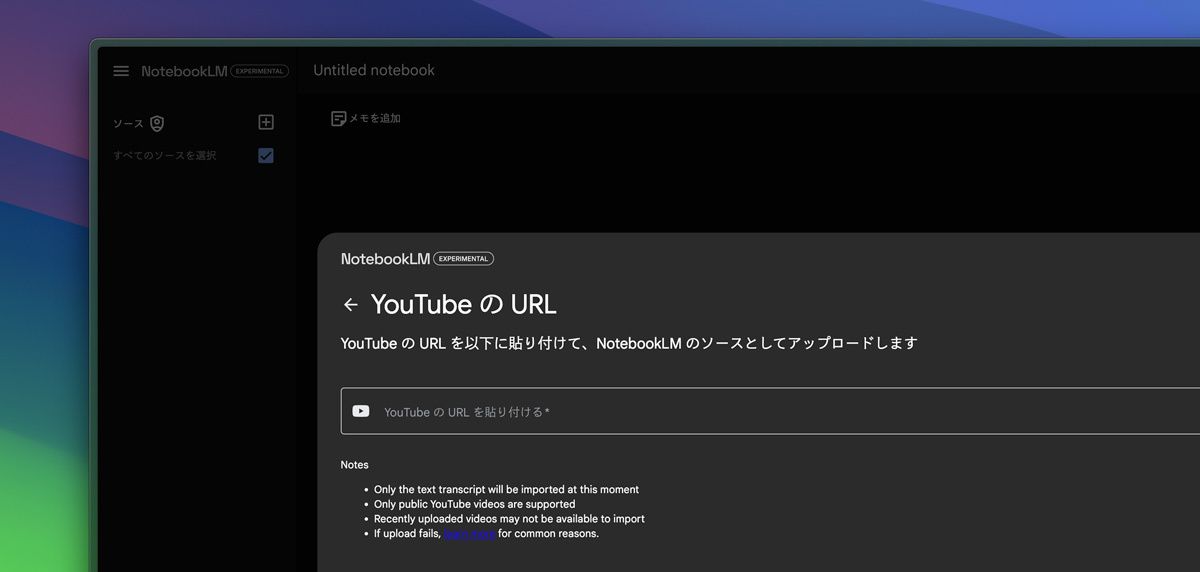Image resolution: width=1200 pixels, height=572 pixels.
Task: Click the dialog description about アップロードします
Action: (x=629, y=343)
